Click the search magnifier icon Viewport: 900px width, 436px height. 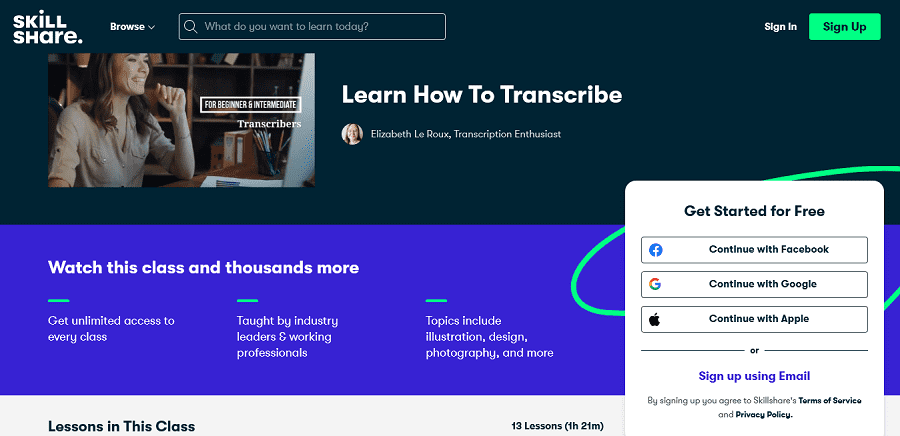[x=191, y=26]
